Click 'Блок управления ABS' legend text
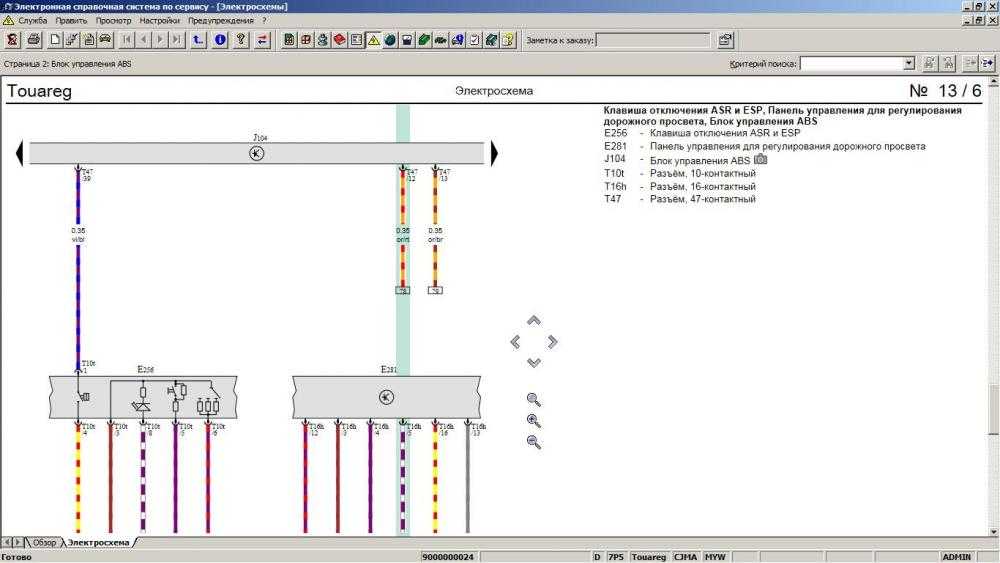1000x563 pixels. [x=700, y=161]
